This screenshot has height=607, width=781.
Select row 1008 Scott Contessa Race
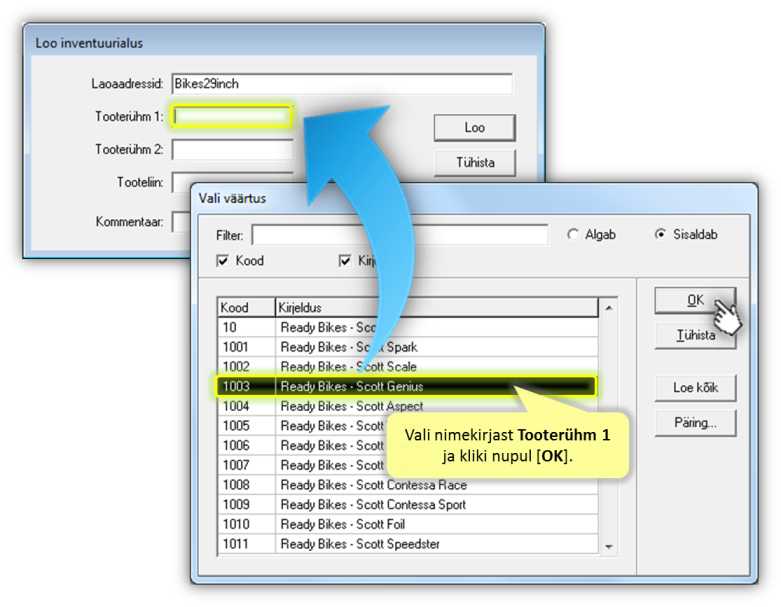pos(407,485)
